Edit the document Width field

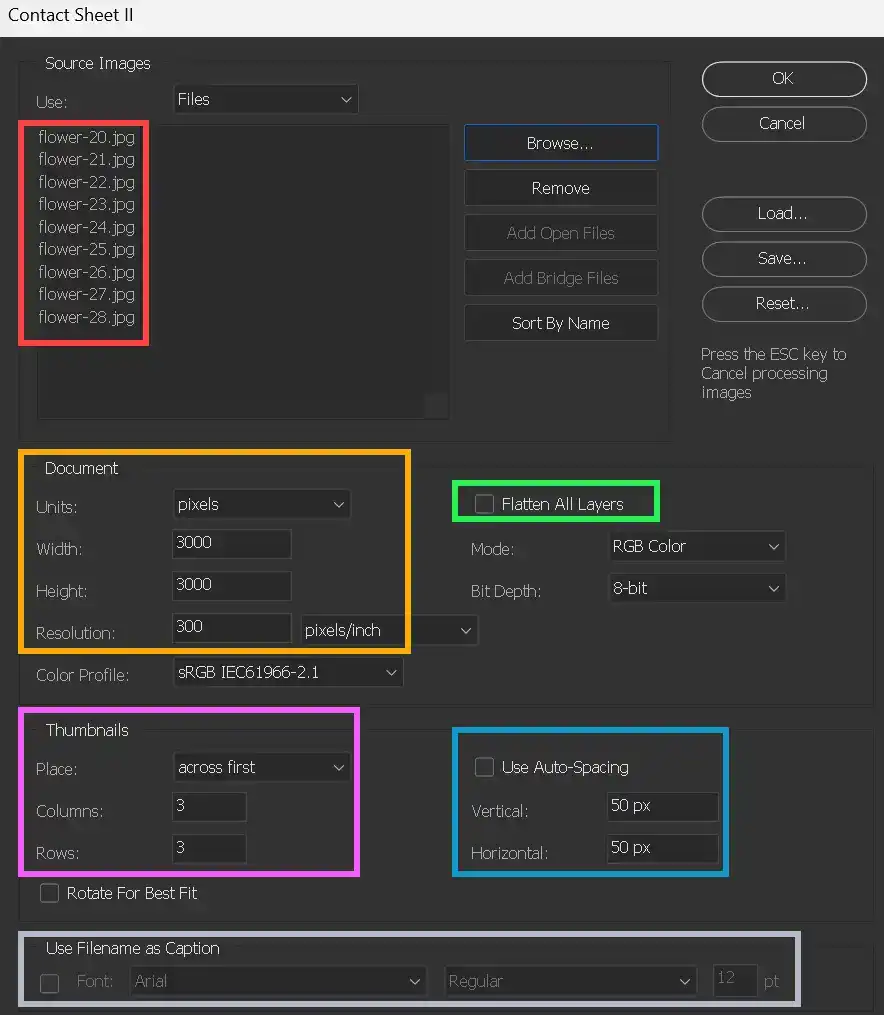[231, 544]
